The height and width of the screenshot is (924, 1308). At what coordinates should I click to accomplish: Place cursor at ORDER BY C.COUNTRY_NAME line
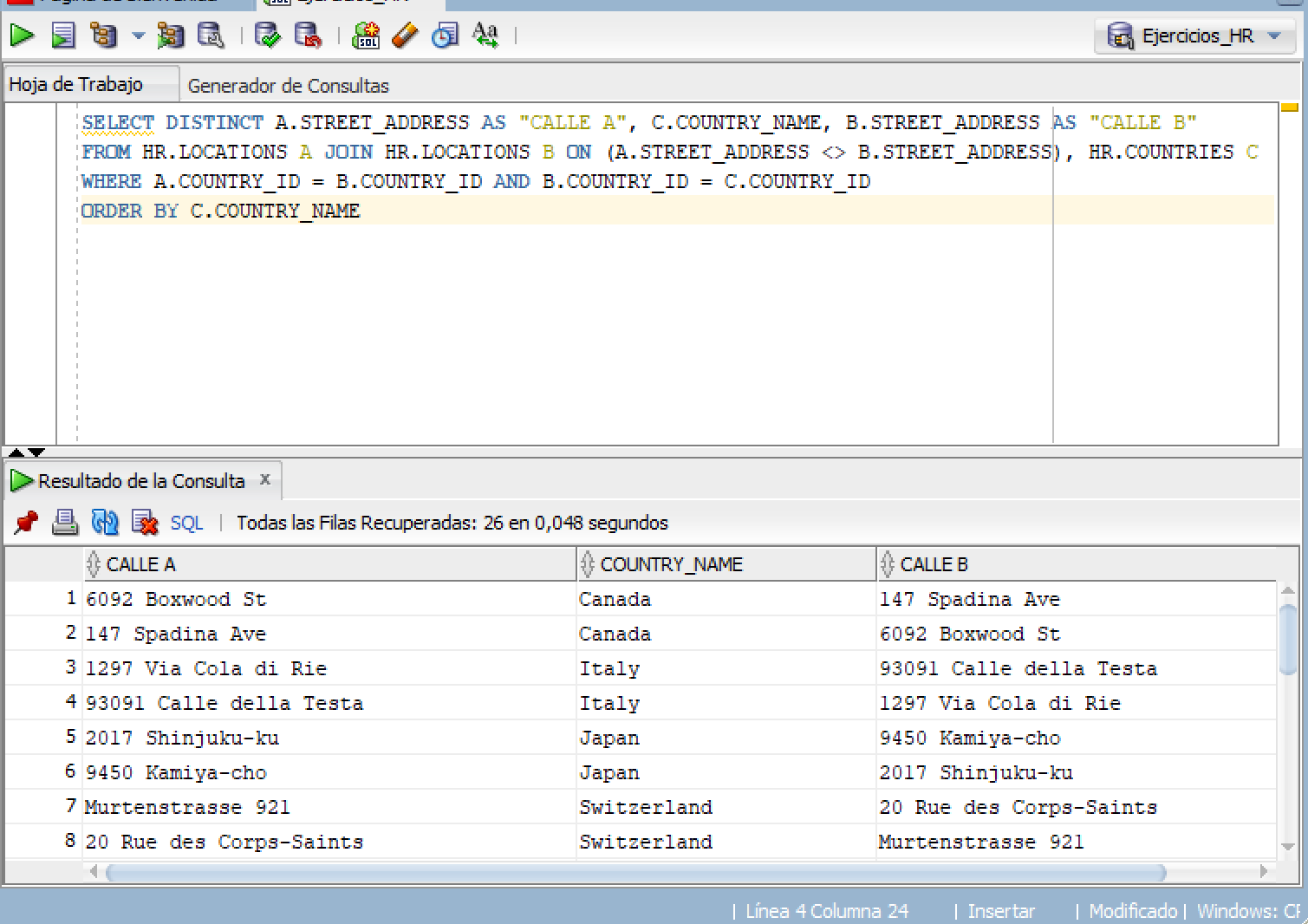coord(220,211)
